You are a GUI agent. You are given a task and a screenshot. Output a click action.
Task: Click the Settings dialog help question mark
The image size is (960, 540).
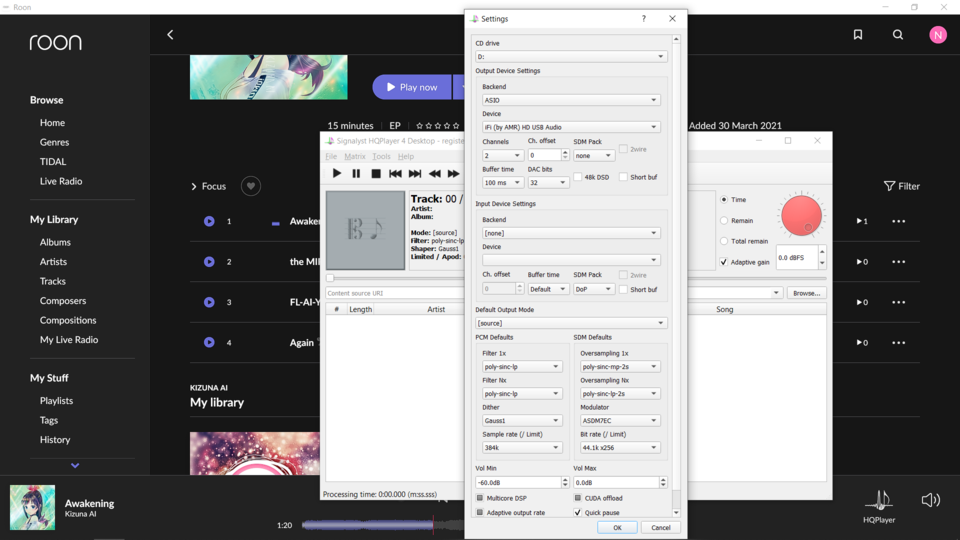[643, 19]
